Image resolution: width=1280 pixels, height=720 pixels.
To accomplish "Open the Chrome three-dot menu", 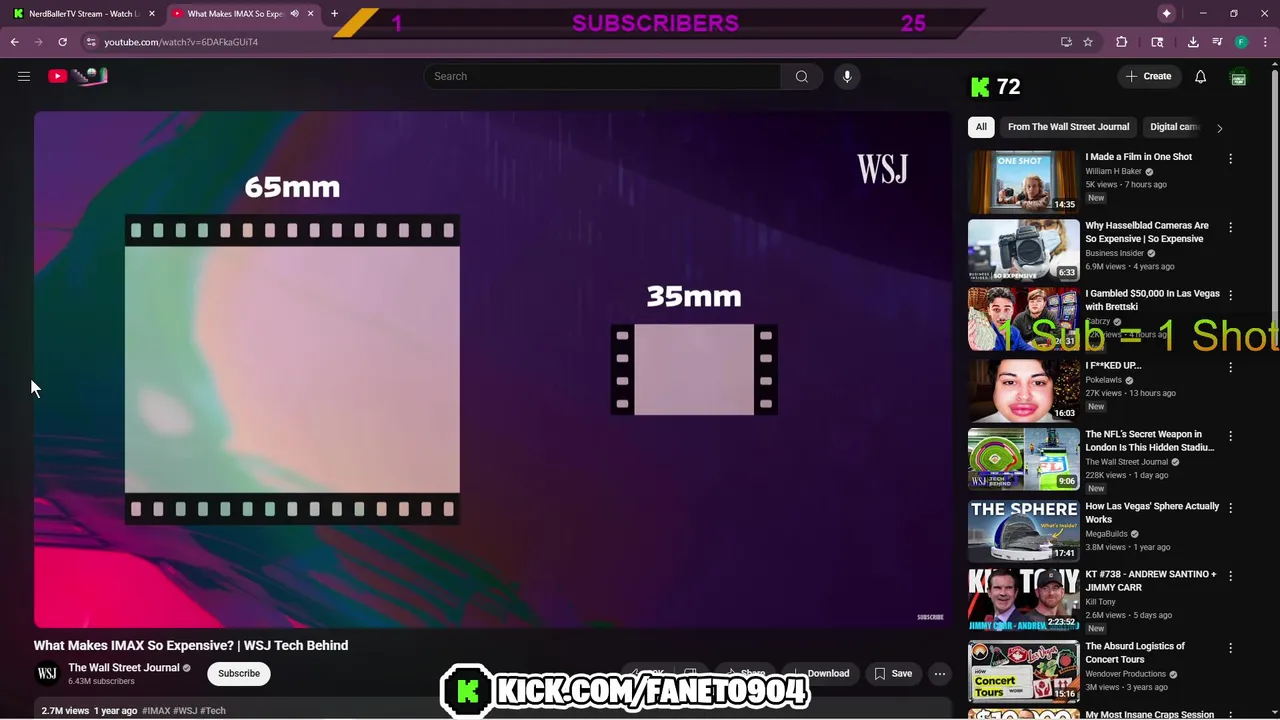I will pos(1265,42).
